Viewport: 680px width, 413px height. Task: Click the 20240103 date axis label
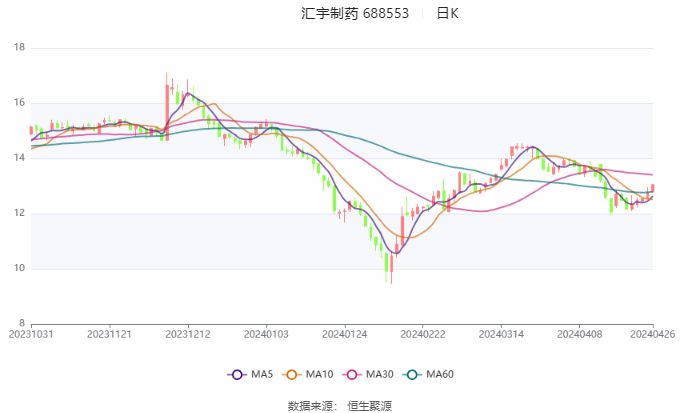(x=265, y=334)
